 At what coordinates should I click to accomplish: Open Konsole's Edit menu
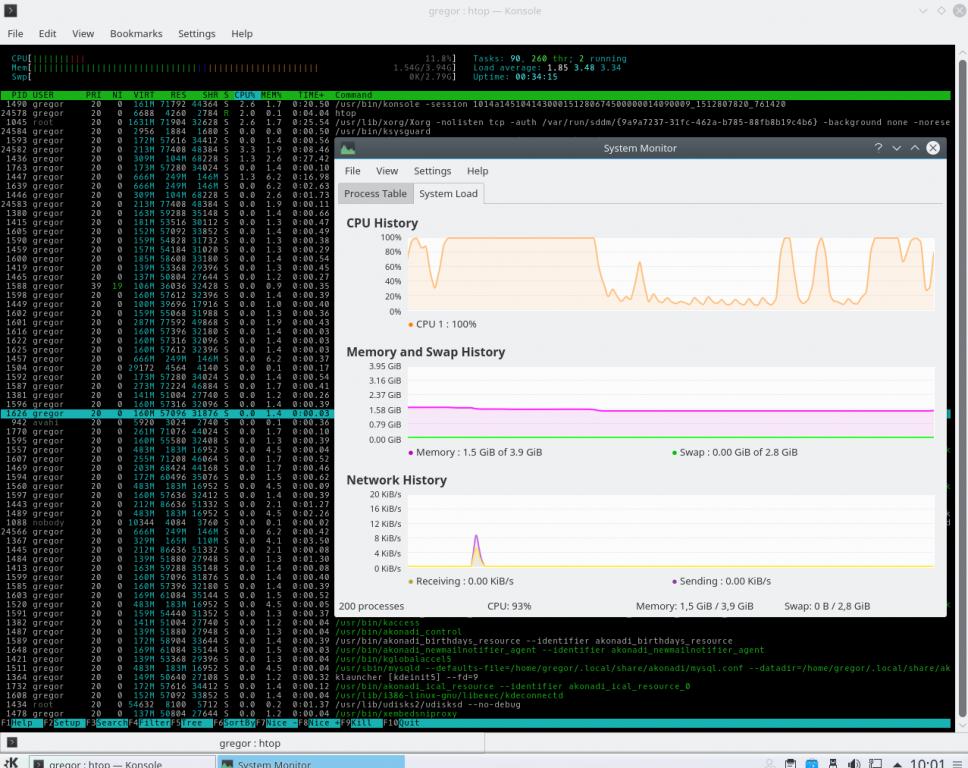[47, 33]
